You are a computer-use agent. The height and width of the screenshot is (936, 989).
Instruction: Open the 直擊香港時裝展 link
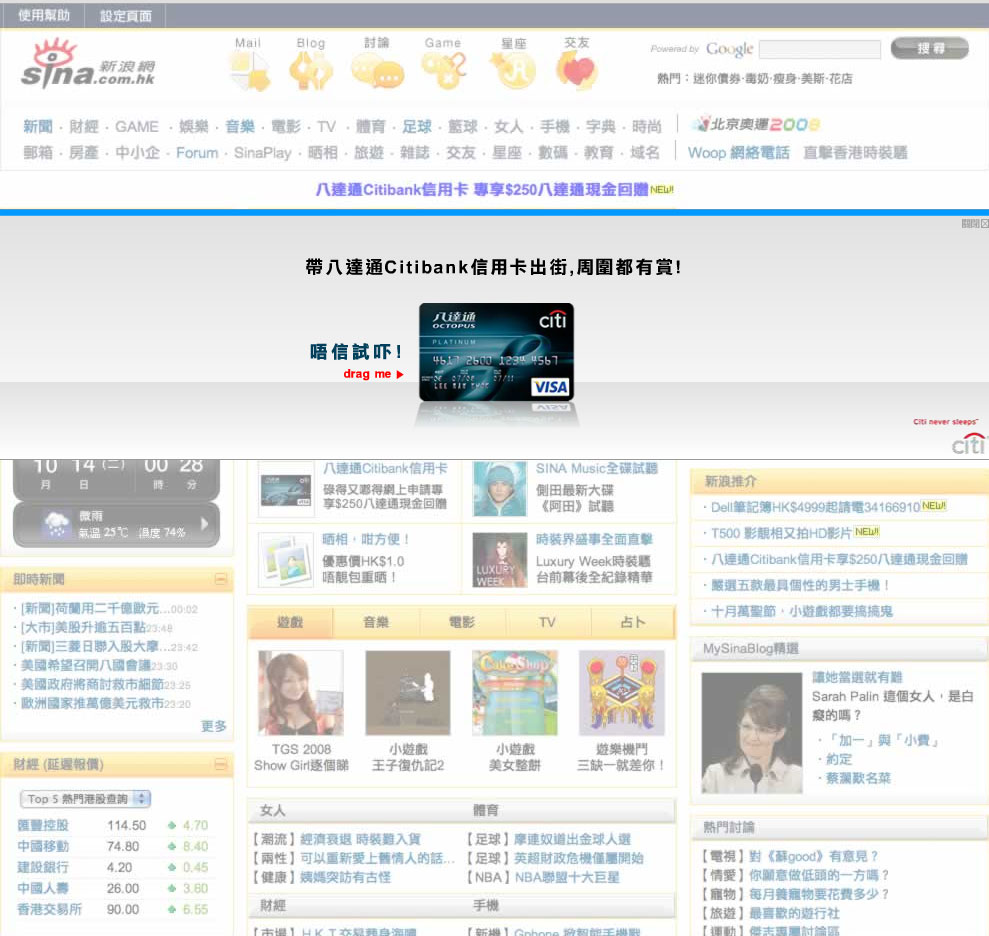pyautogui.click(x=855, y=153)
